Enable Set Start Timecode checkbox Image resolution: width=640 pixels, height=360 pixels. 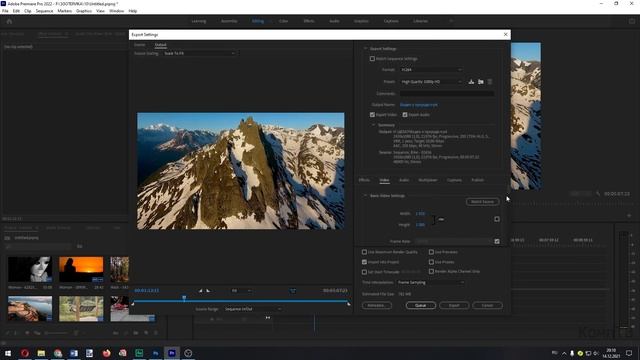(x=364, y=272)
